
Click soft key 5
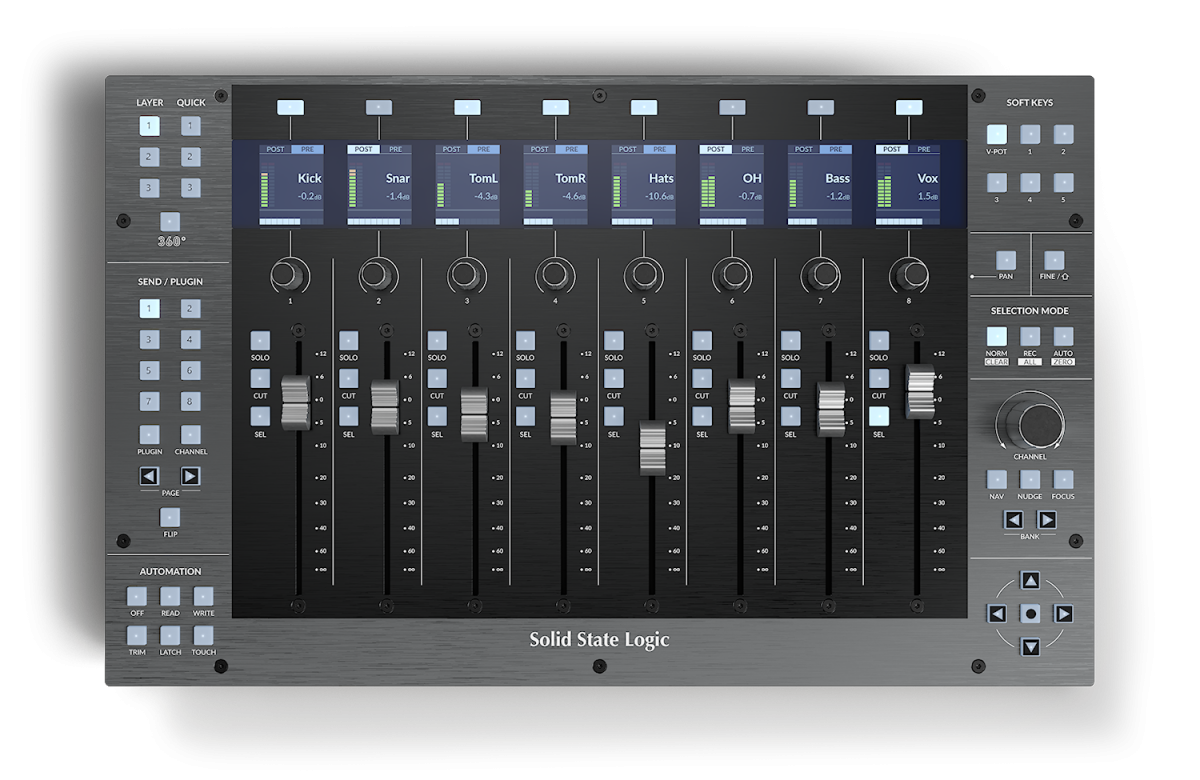pyautogui.click(x=1063, y=182)
